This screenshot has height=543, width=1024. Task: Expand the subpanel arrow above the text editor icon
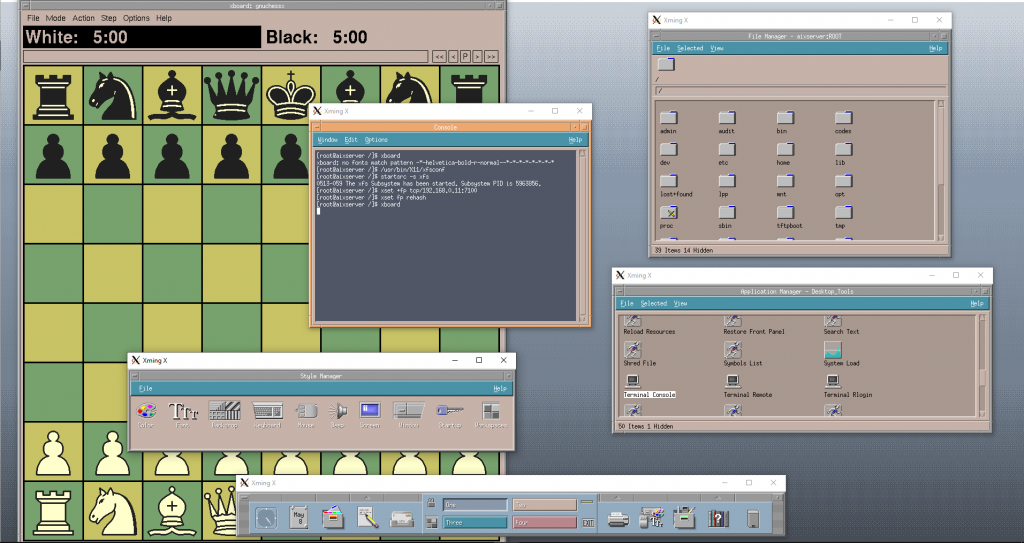[367, 497]
